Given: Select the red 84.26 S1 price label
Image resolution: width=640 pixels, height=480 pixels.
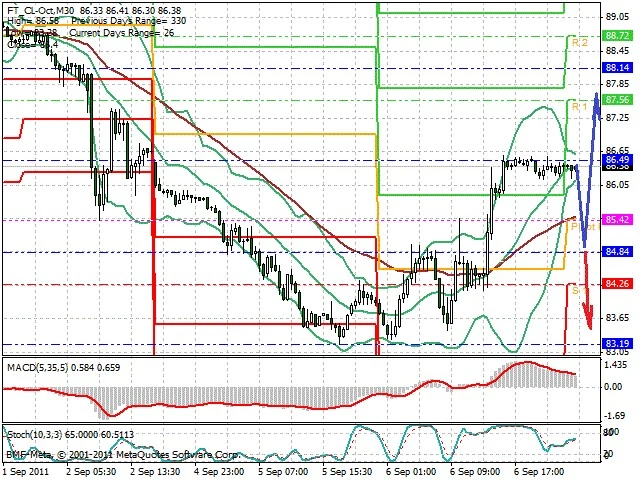Looking at the screenshot, I should click(617, 283).
